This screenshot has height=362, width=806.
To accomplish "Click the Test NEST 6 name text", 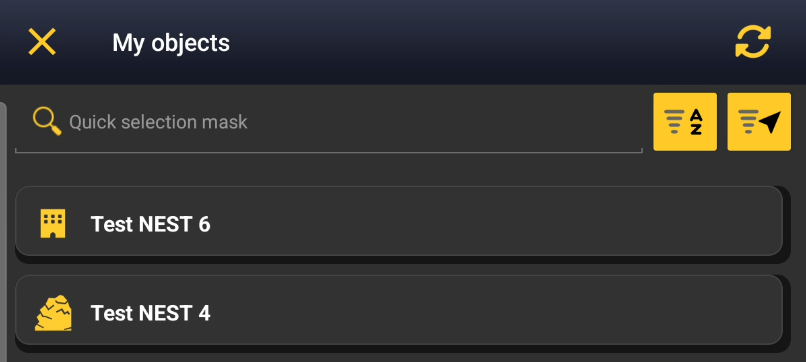I will pyautogui.click(x=151, y=224).
